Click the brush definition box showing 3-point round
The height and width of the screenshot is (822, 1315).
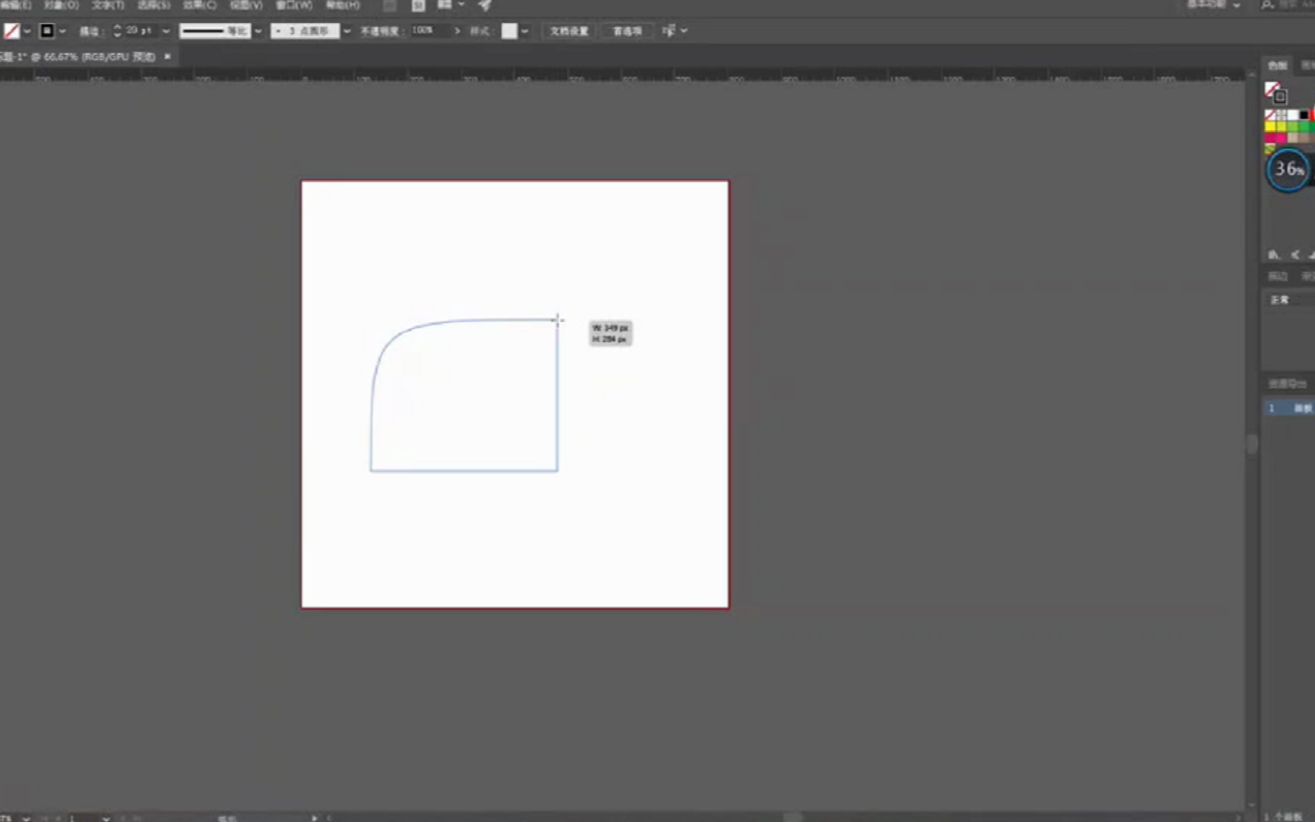305,31
